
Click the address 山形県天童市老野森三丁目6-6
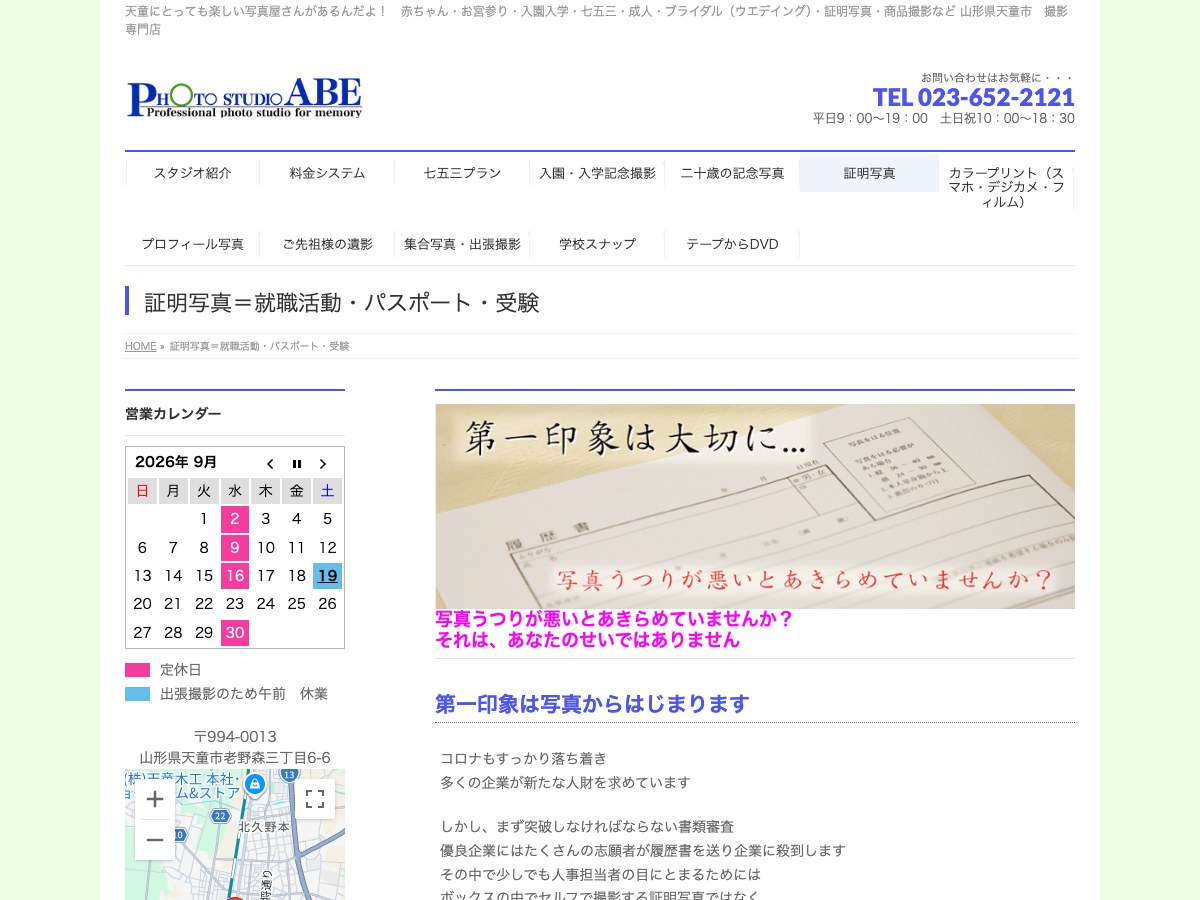coord(235,758)
